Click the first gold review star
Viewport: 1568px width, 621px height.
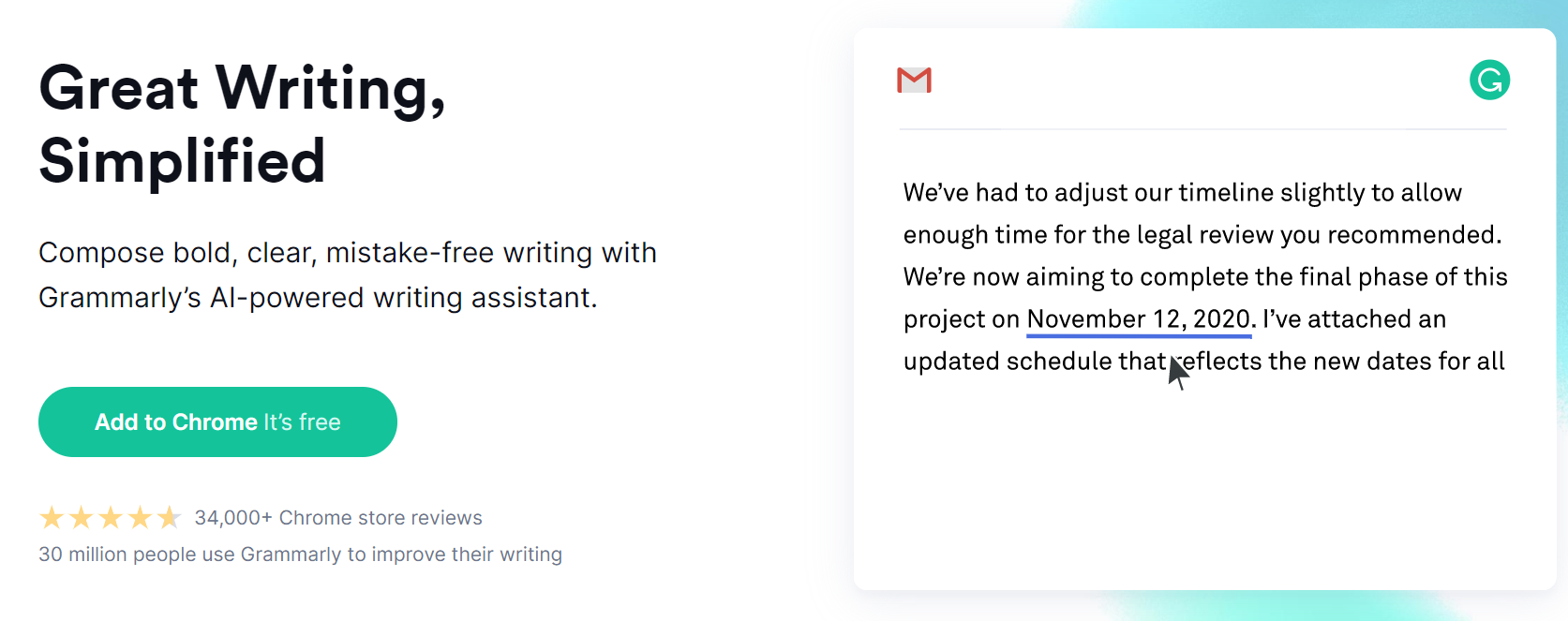click(x=52, y=517)
